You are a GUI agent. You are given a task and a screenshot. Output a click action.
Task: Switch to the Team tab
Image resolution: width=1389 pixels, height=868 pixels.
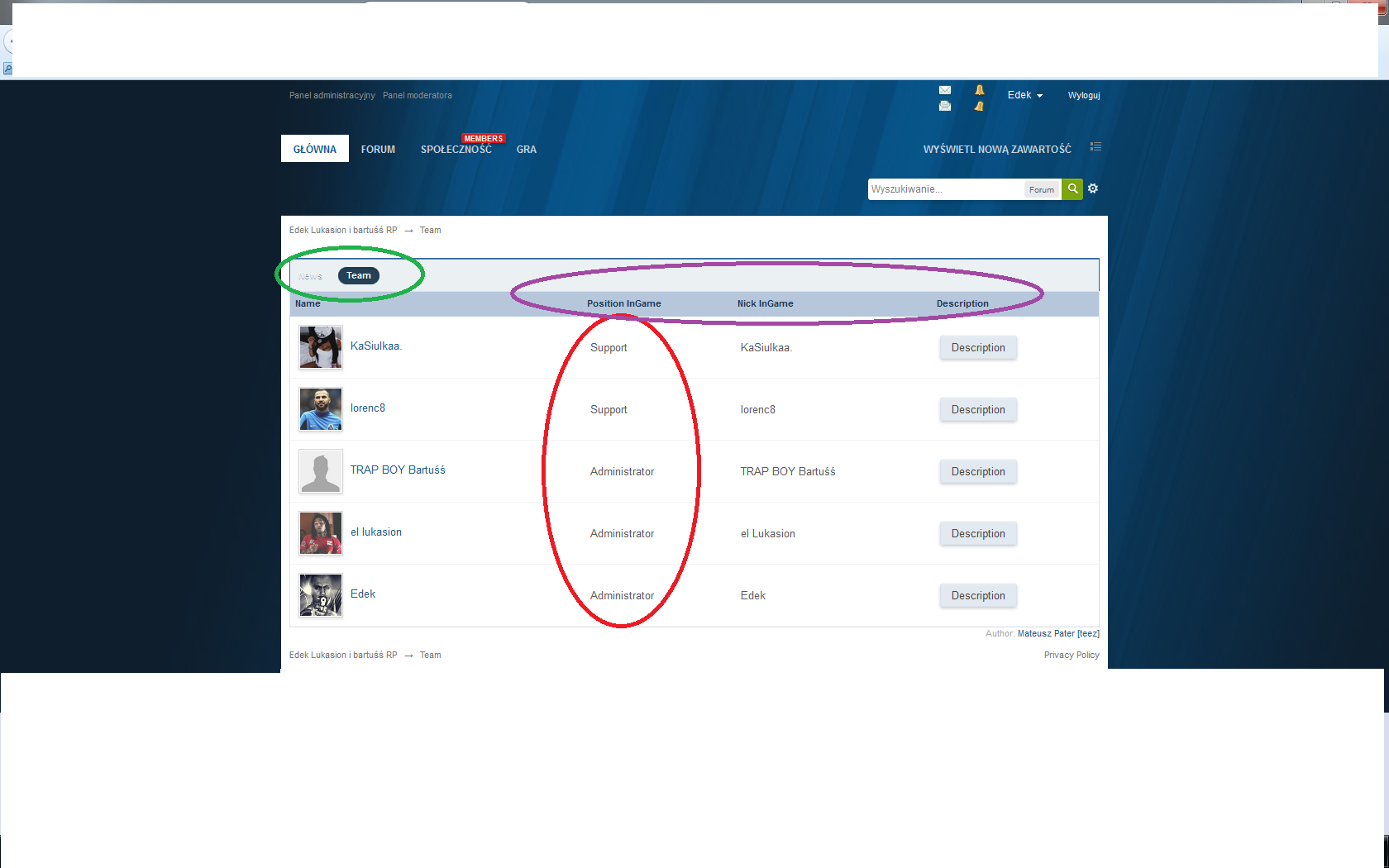(x=359, y=276)
